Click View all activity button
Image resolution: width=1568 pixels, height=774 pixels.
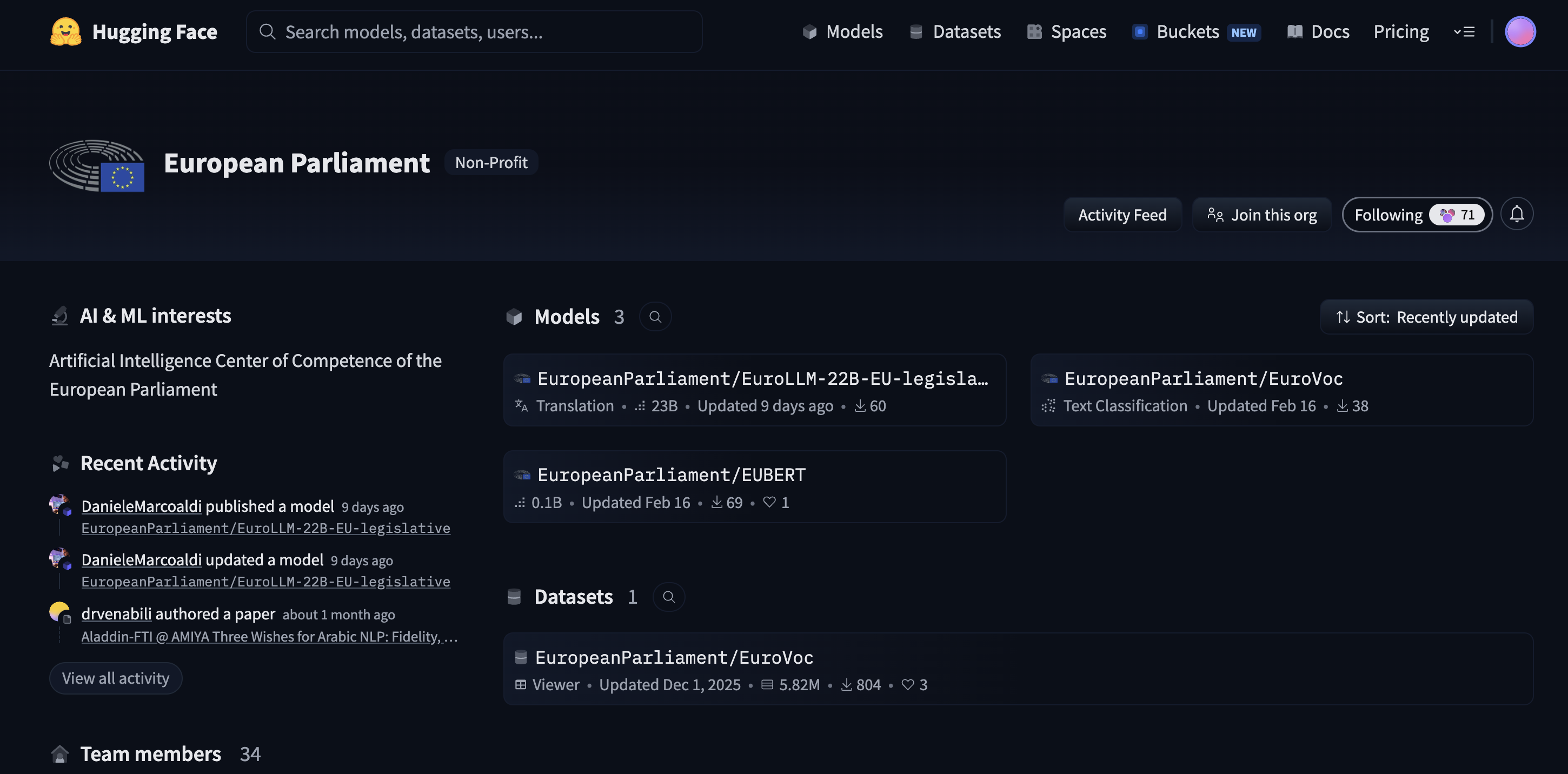[x=116, y=678]
